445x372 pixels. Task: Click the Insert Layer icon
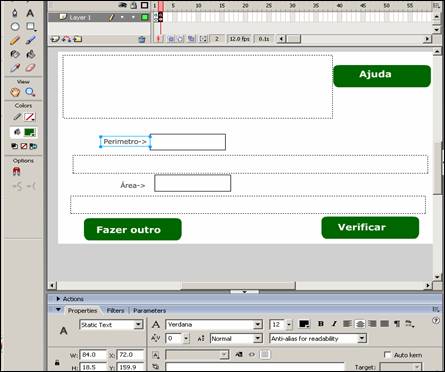click(55, 39)
